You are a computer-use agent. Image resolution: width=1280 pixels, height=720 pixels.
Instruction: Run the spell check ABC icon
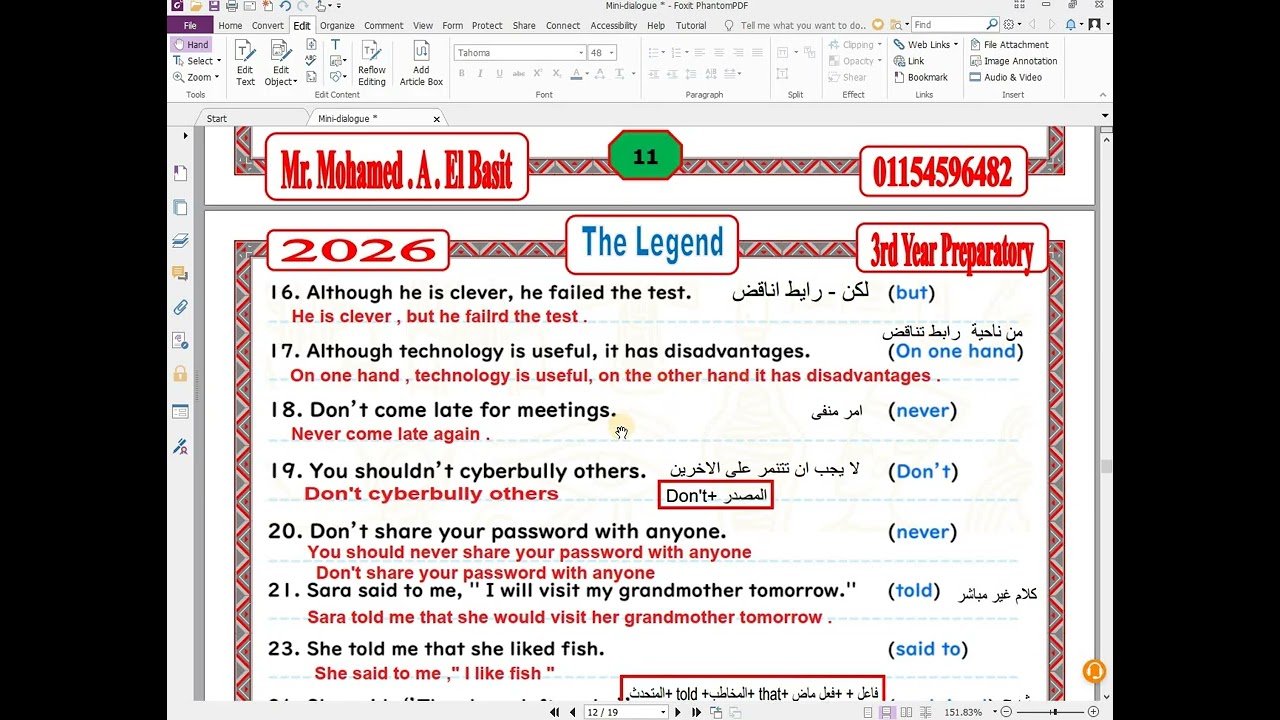tap(311, 61)
